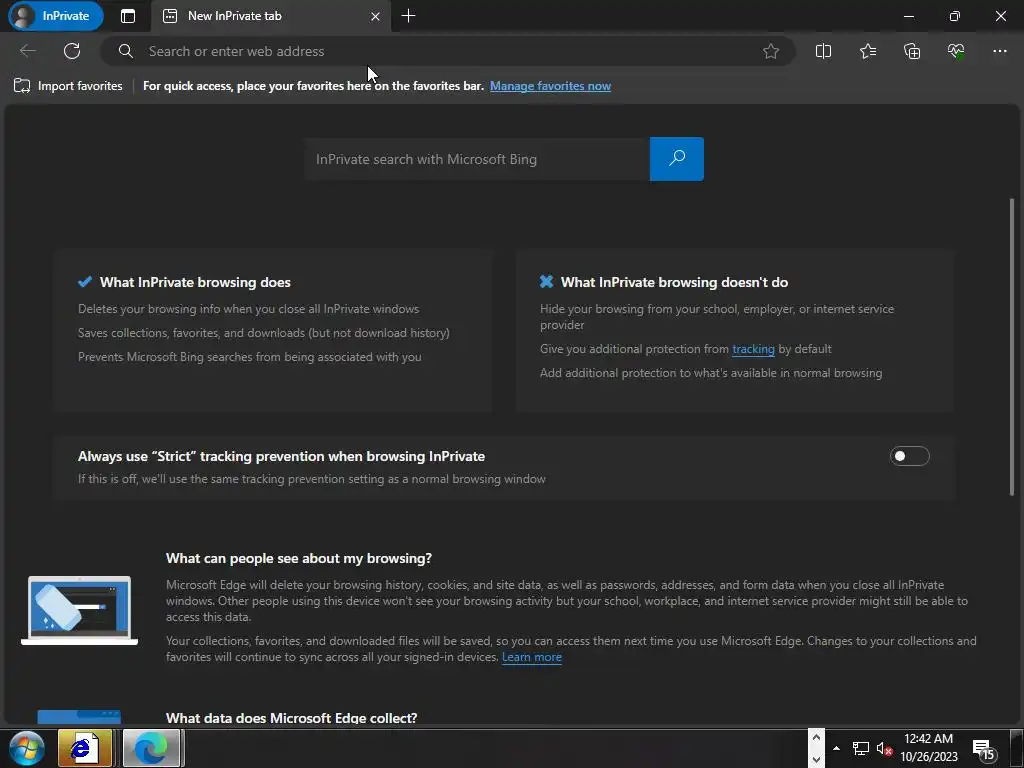
Task: Open network status tray icon
Action: click(x=861, y=748)
